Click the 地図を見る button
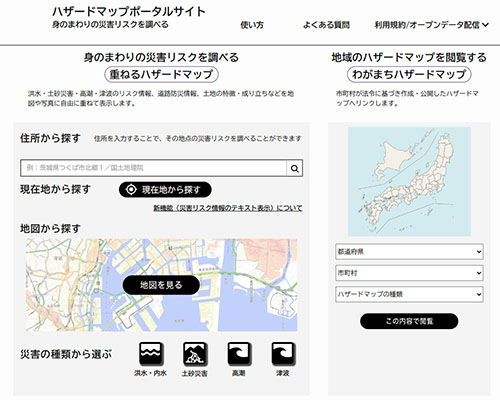Image resolution: width=500 pixels, height=400 pixels. (x=161, y=285)
